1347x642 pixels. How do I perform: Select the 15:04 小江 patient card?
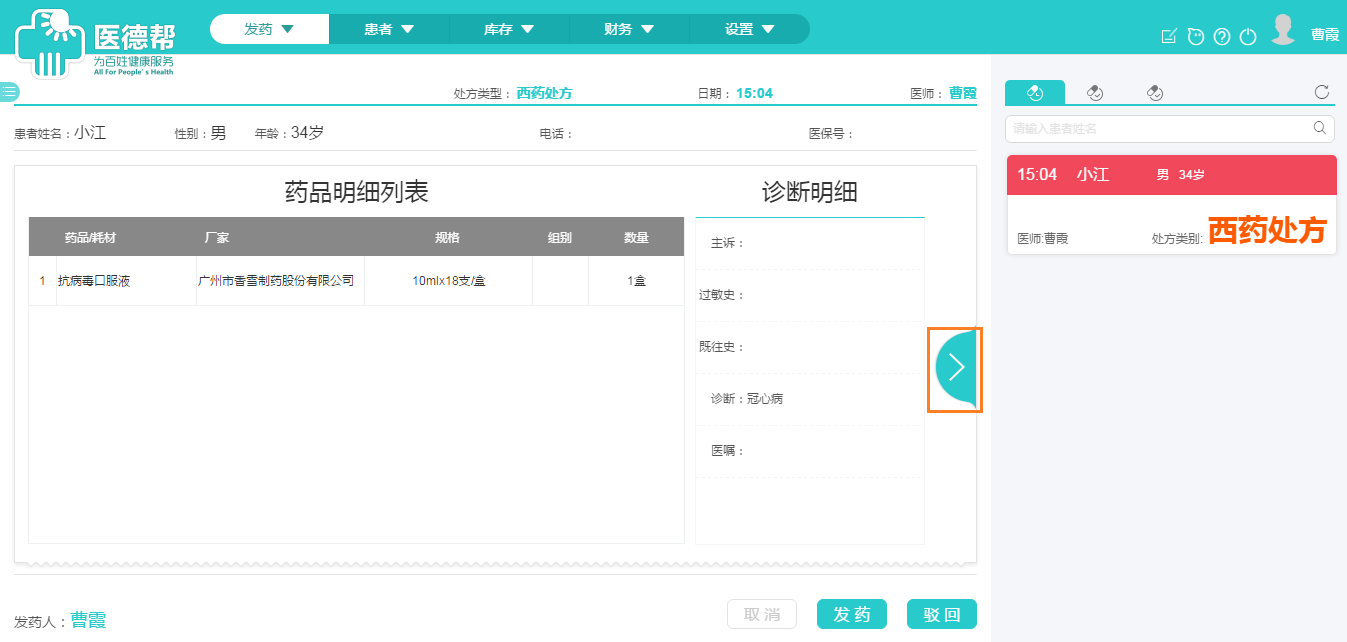pos(1171,204)
